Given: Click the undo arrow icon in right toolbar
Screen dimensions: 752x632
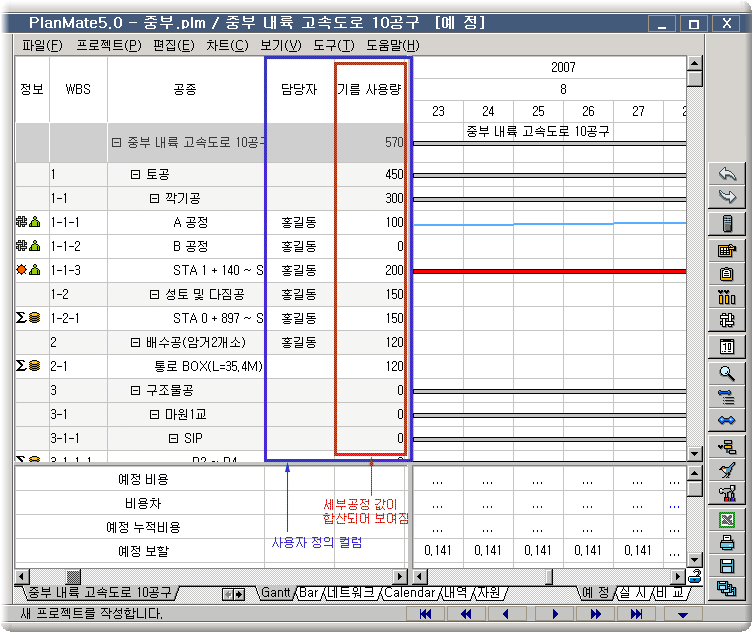Looking at the screenshot, I should [727, 174].
